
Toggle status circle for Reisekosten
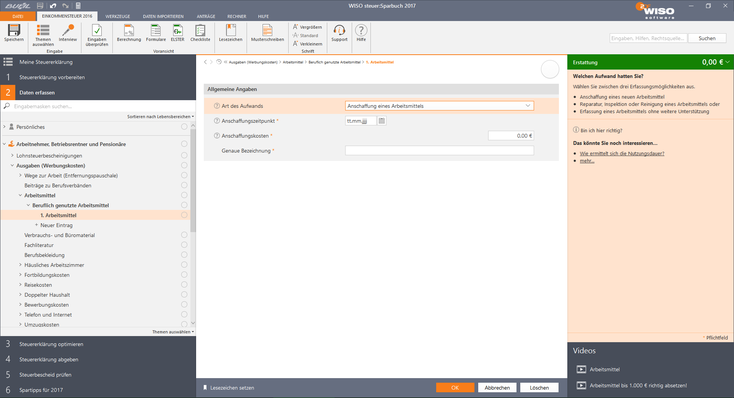click(184, 285)
